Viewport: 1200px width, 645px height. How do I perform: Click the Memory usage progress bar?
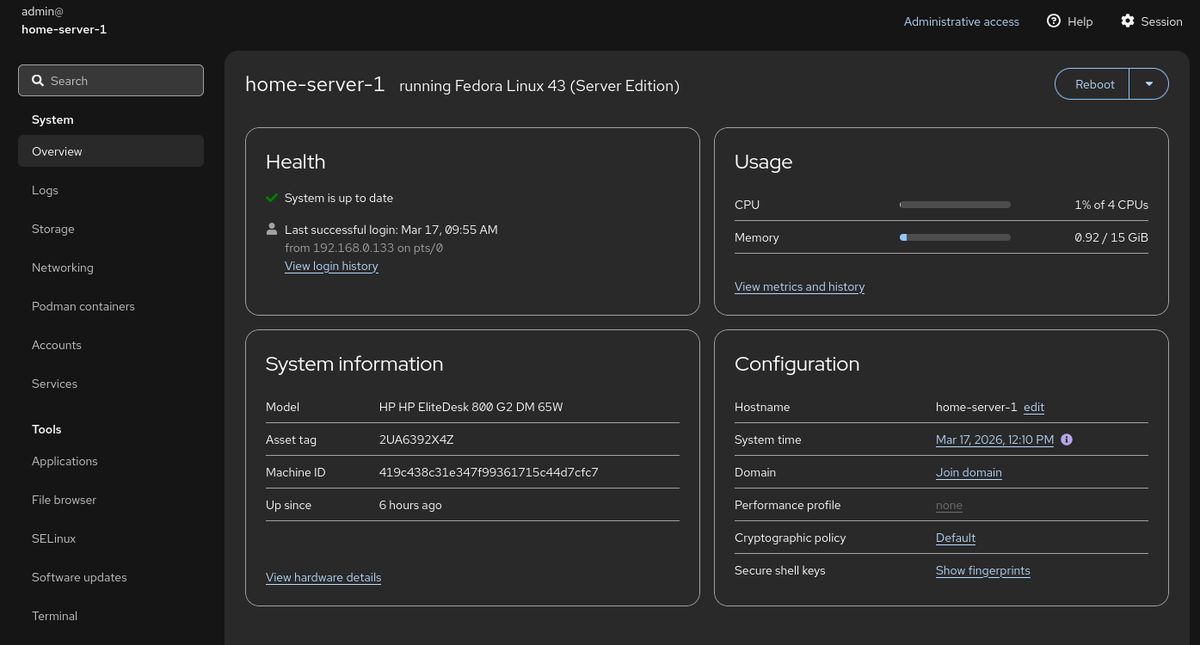click(955, 237)
